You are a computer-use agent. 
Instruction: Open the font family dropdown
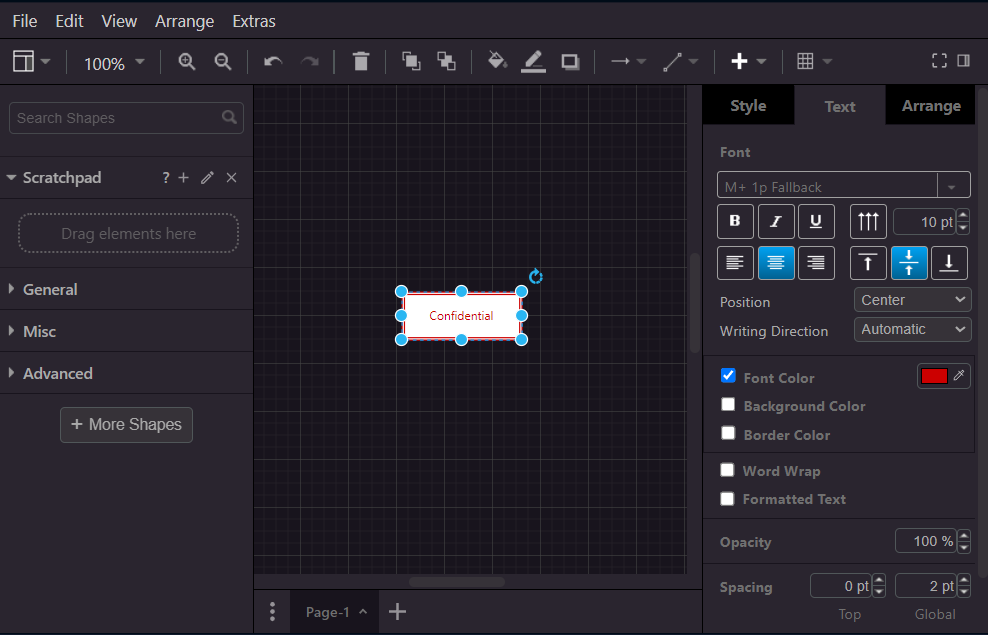[x=951, y=186]
